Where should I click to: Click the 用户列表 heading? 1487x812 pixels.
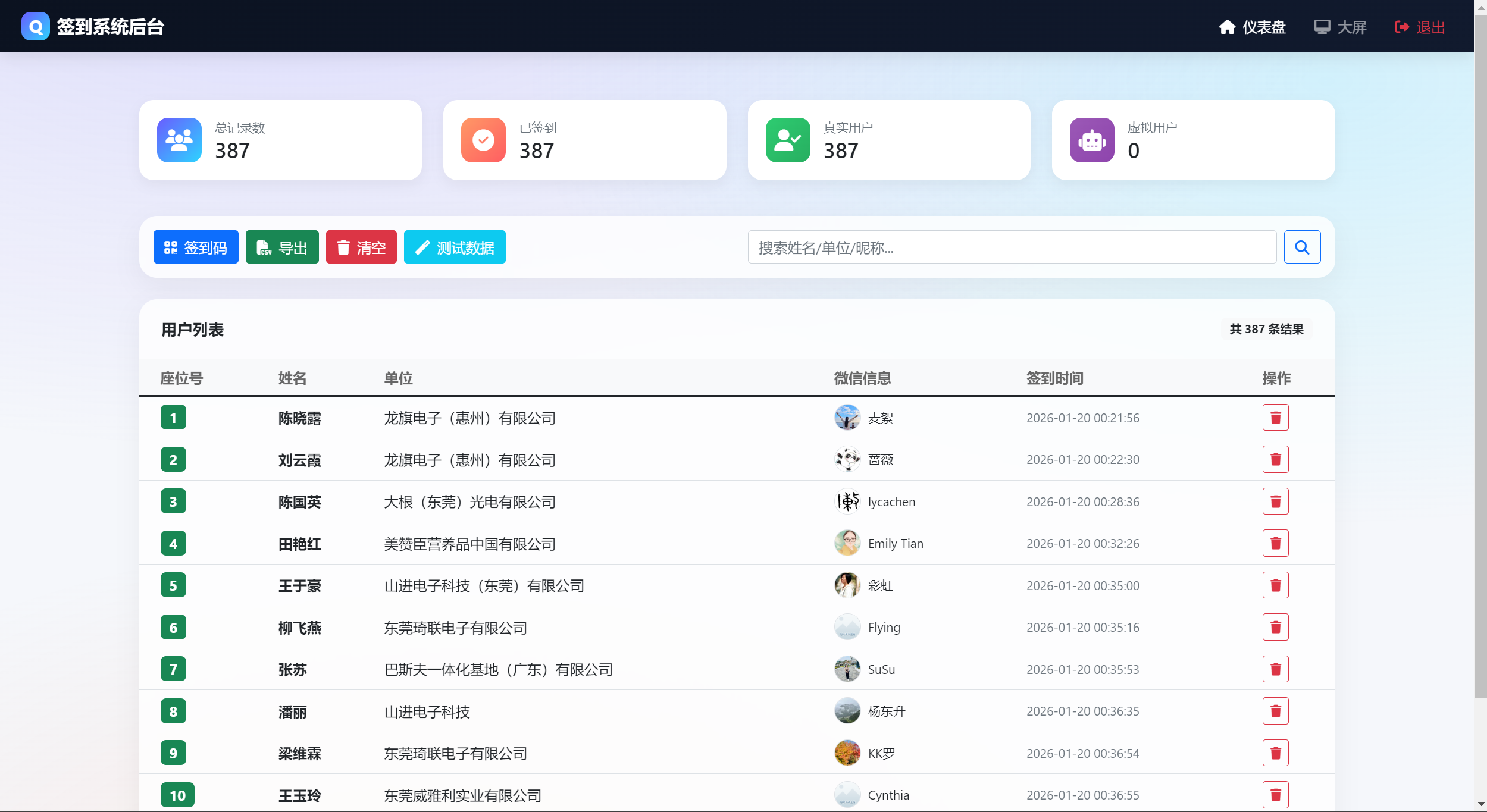pos(192,330)
